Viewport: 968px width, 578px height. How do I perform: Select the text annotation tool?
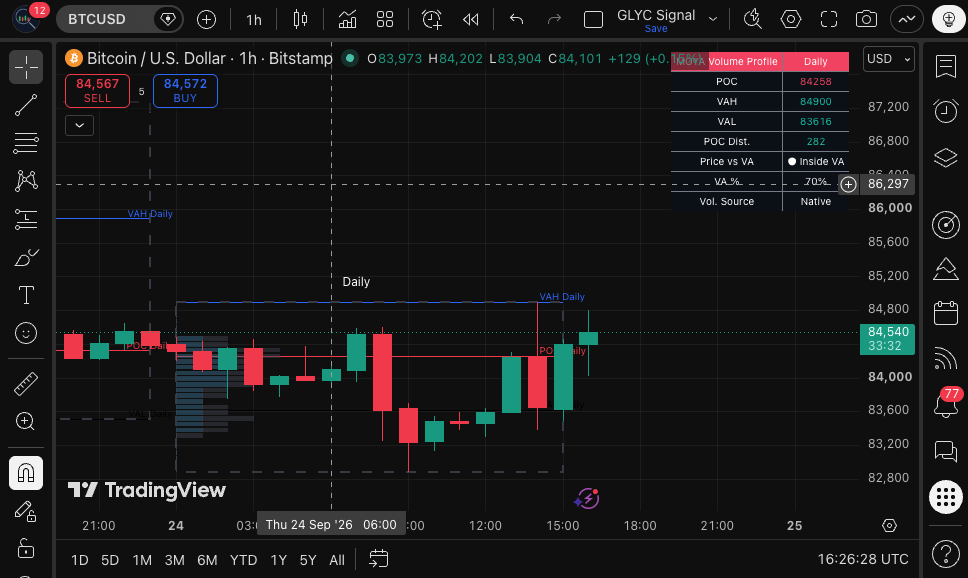coord(26,295)
